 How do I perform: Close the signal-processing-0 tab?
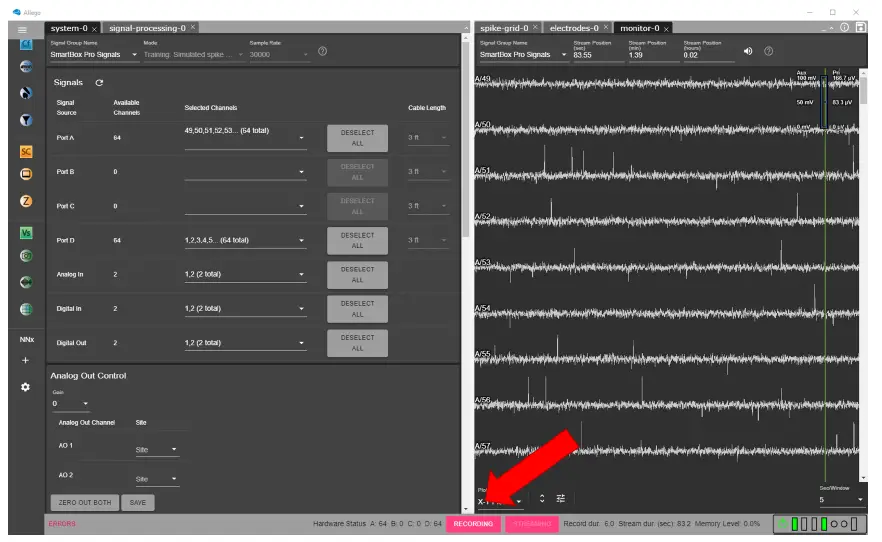192,27
